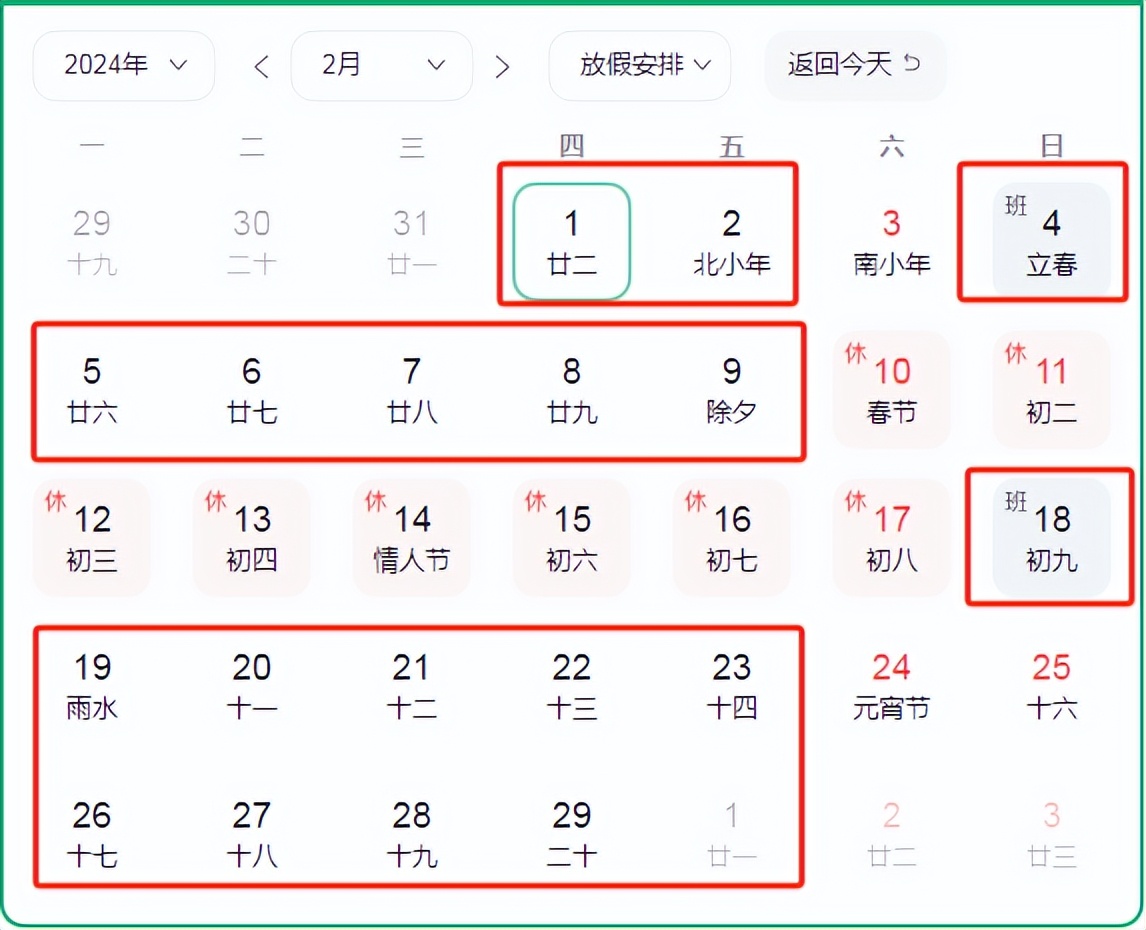Open the 2月 month dropdown
Screen dimensions: 1146x930
pos(381,66)
